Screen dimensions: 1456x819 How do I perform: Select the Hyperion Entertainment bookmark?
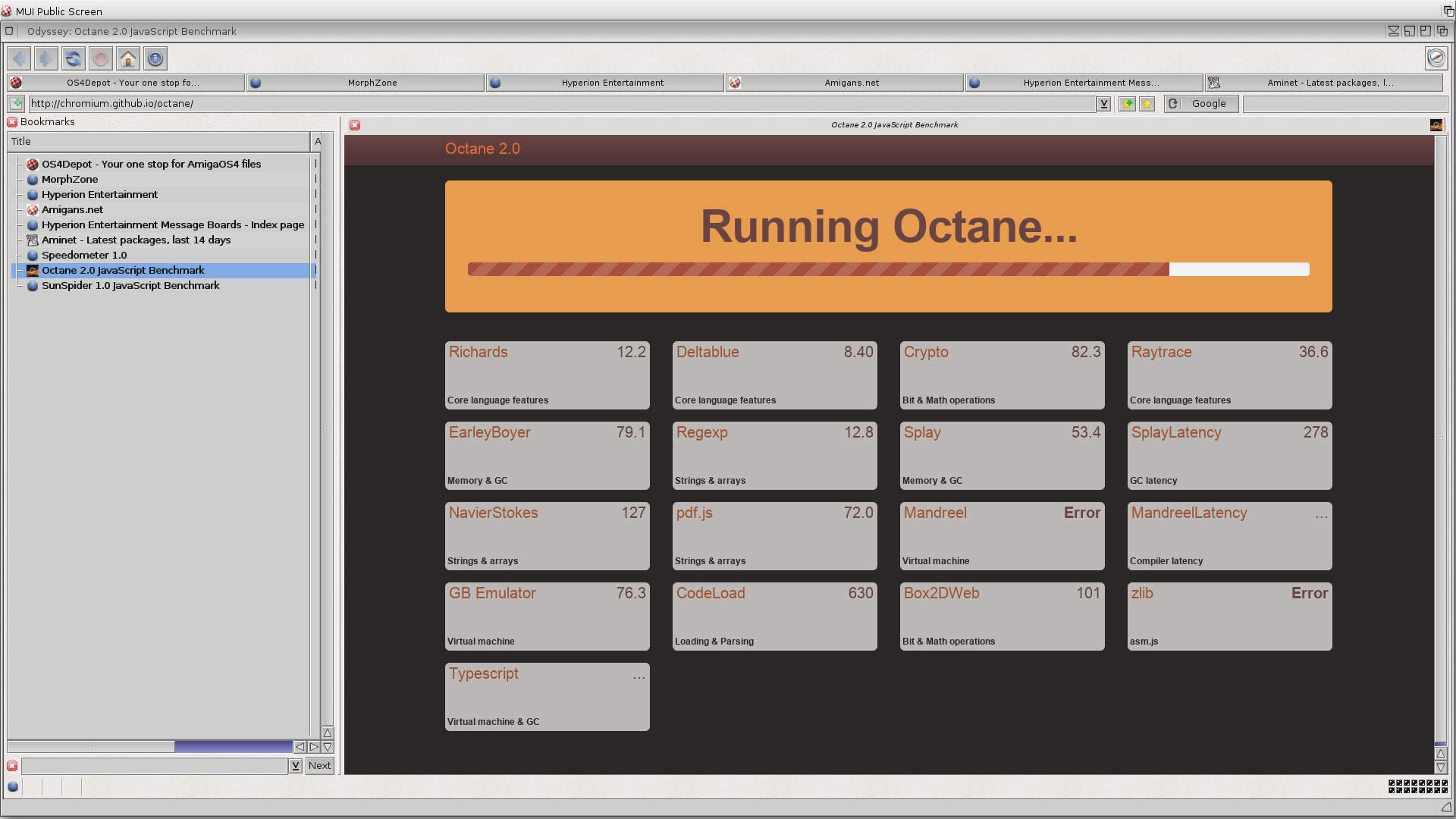click(x=162, y=194)
